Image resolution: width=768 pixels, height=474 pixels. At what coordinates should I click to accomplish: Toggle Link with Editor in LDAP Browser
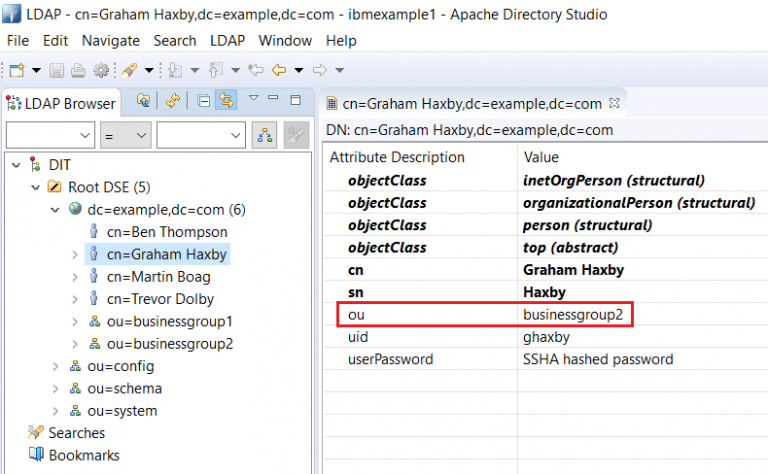tap(226, 100)
